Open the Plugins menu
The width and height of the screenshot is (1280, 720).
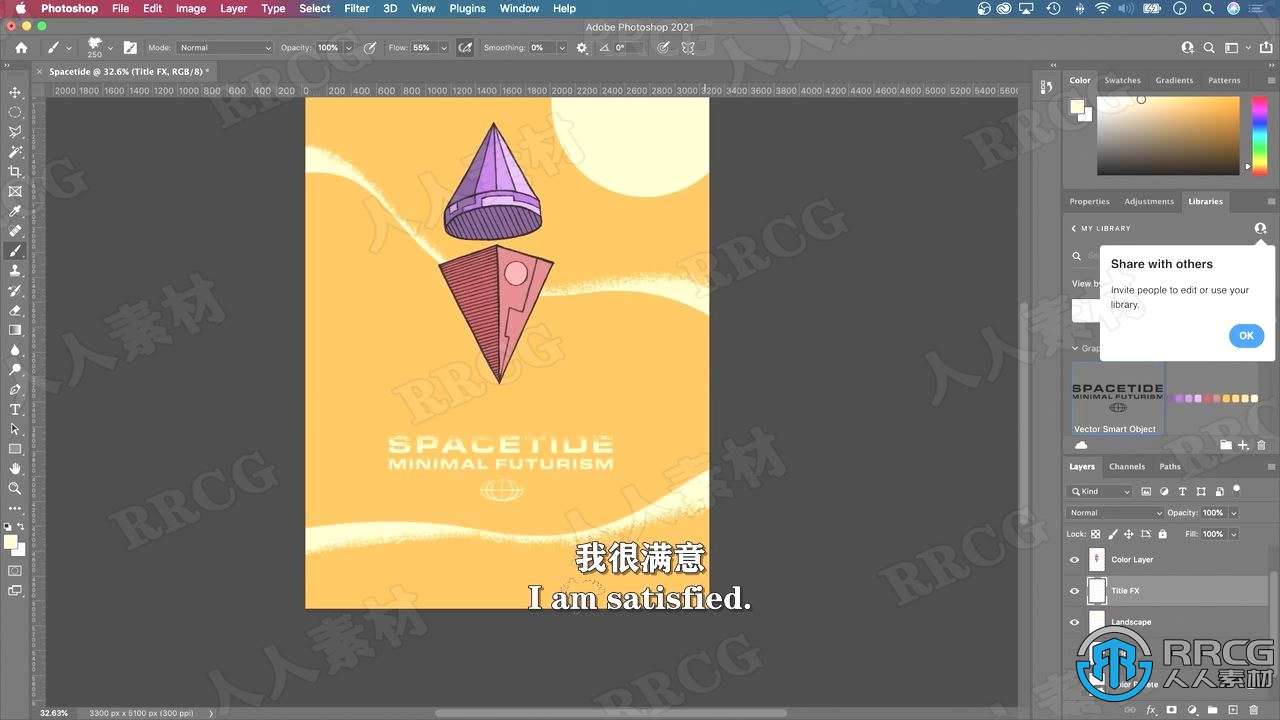click(x=467, y=8)
